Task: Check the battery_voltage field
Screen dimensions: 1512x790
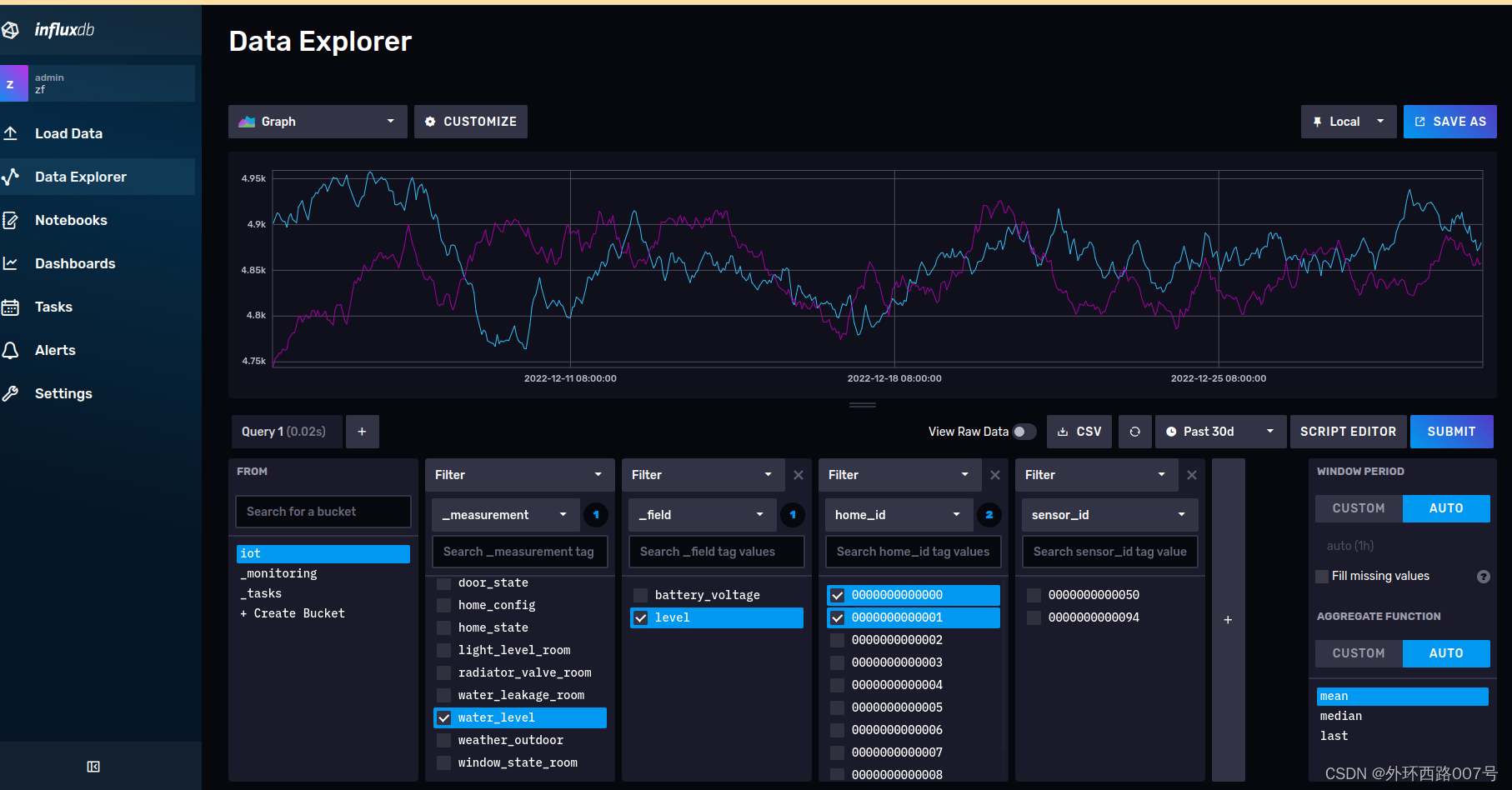Action: pos(641,595)
